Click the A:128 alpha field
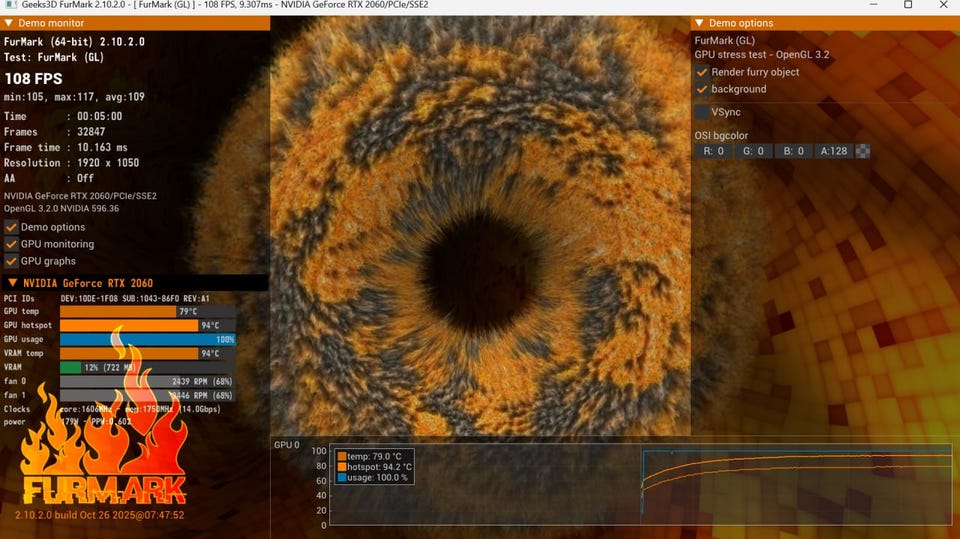960x539 pixels. tap(834, 151)
